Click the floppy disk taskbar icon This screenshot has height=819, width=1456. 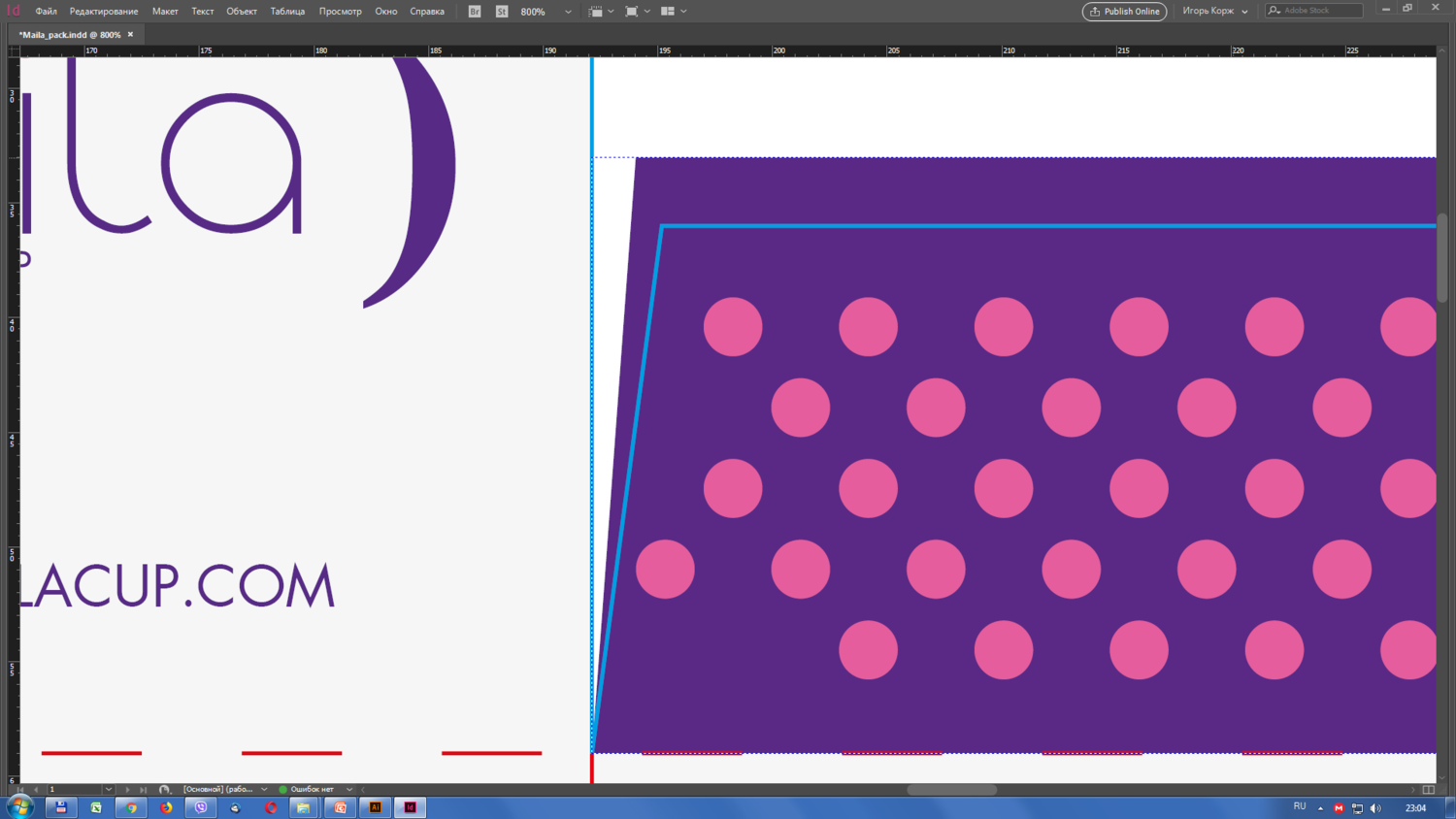point(60,807)
